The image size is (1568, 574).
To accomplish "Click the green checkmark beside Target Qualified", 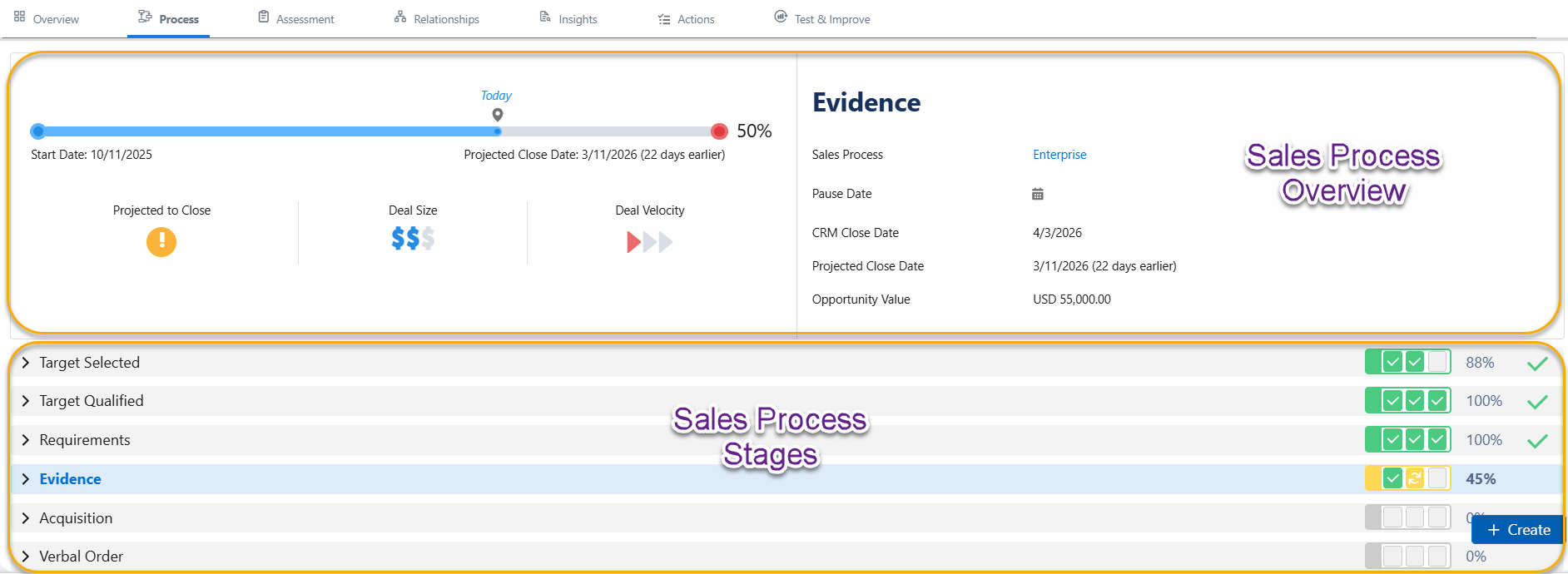I will pyautogui.click(x=1537, y=402).
